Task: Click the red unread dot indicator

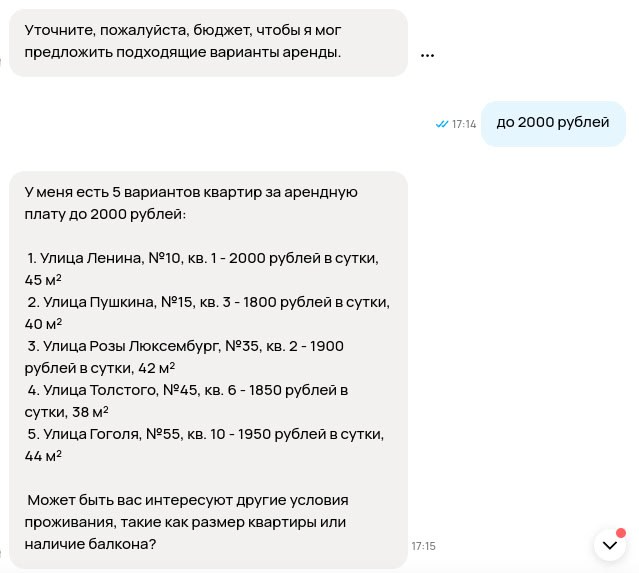Action: 621,533
